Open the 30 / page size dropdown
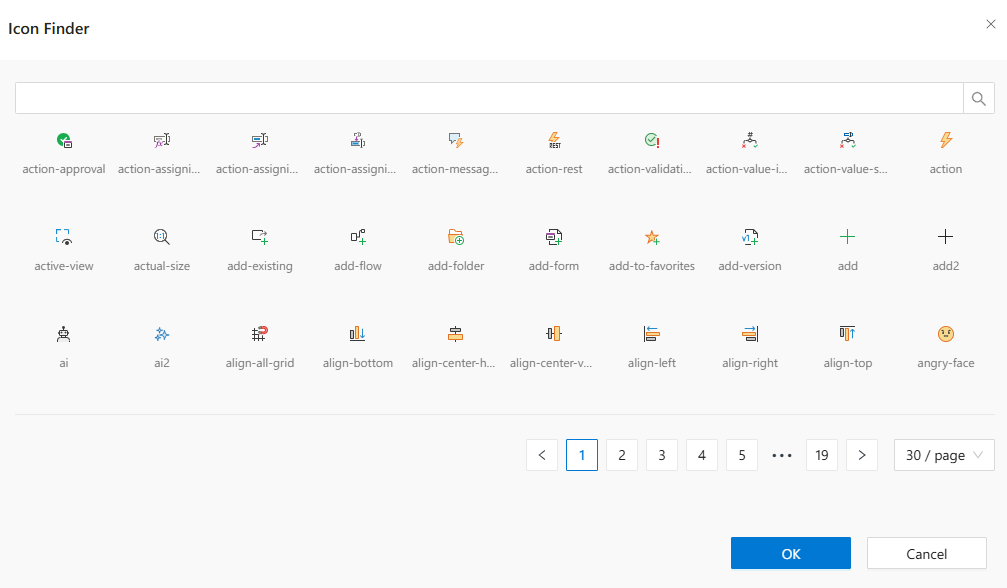Viewport: 1007px width, 588px height. tap(944, 455)
